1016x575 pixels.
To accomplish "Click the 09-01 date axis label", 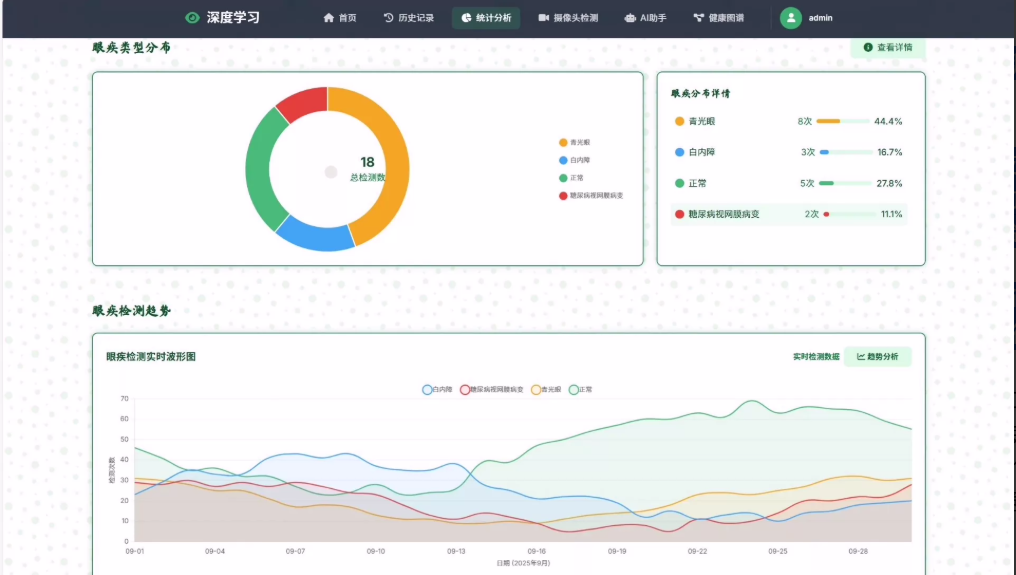I will coord(135,552).
